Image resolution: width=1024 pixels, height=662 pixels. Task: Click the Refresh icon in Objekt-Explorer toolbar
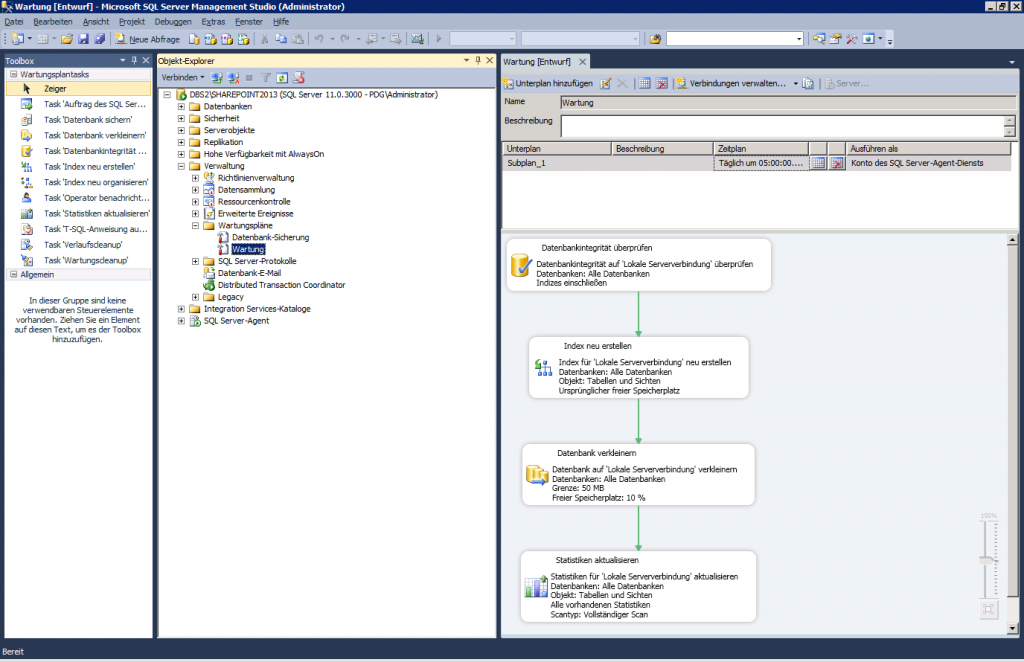pyautogui.click(x=282, y=78)
